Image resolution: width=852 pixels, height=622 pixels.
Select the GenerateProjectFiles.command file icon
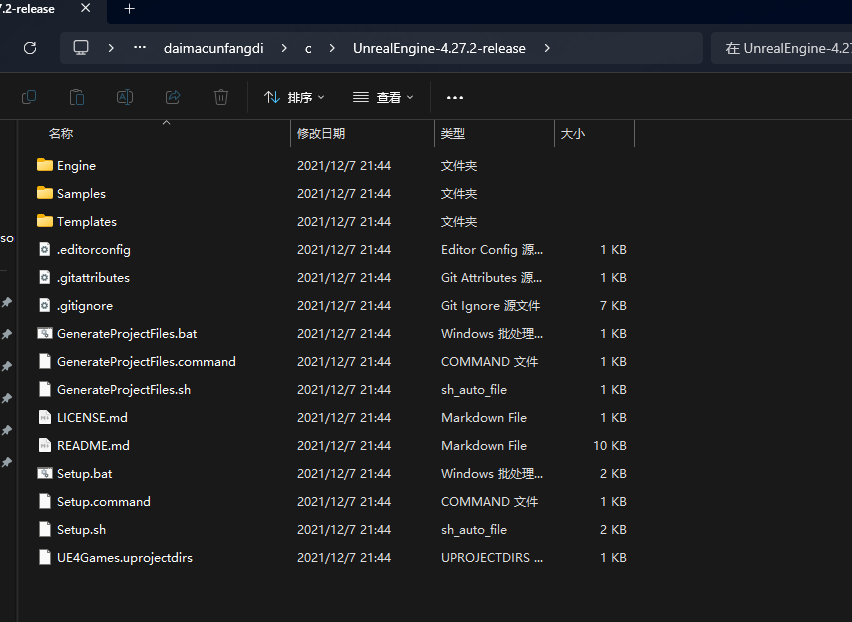coord(45,361)
